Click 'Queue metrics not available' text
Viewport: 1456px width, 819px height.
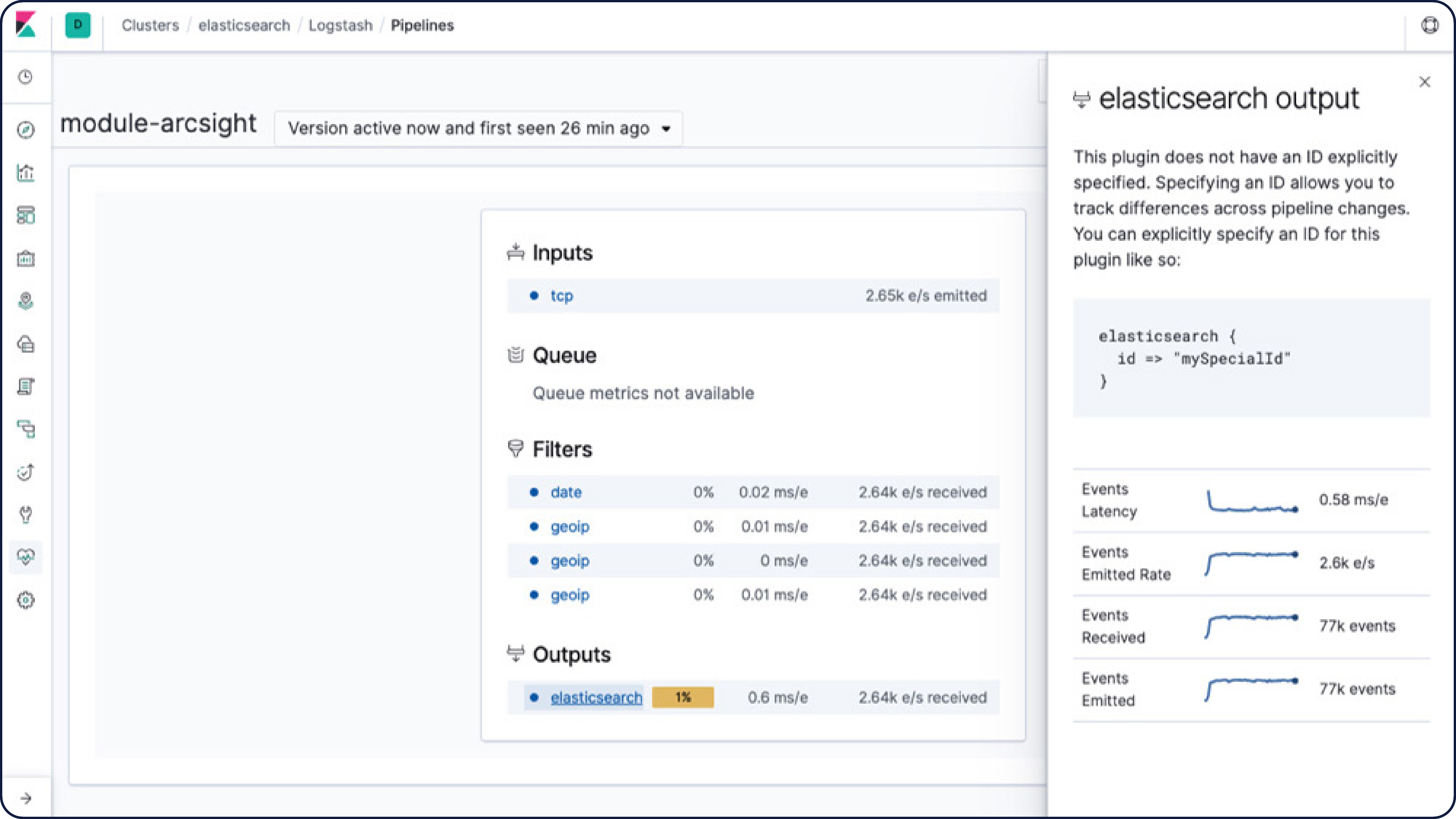click(643, 393)
